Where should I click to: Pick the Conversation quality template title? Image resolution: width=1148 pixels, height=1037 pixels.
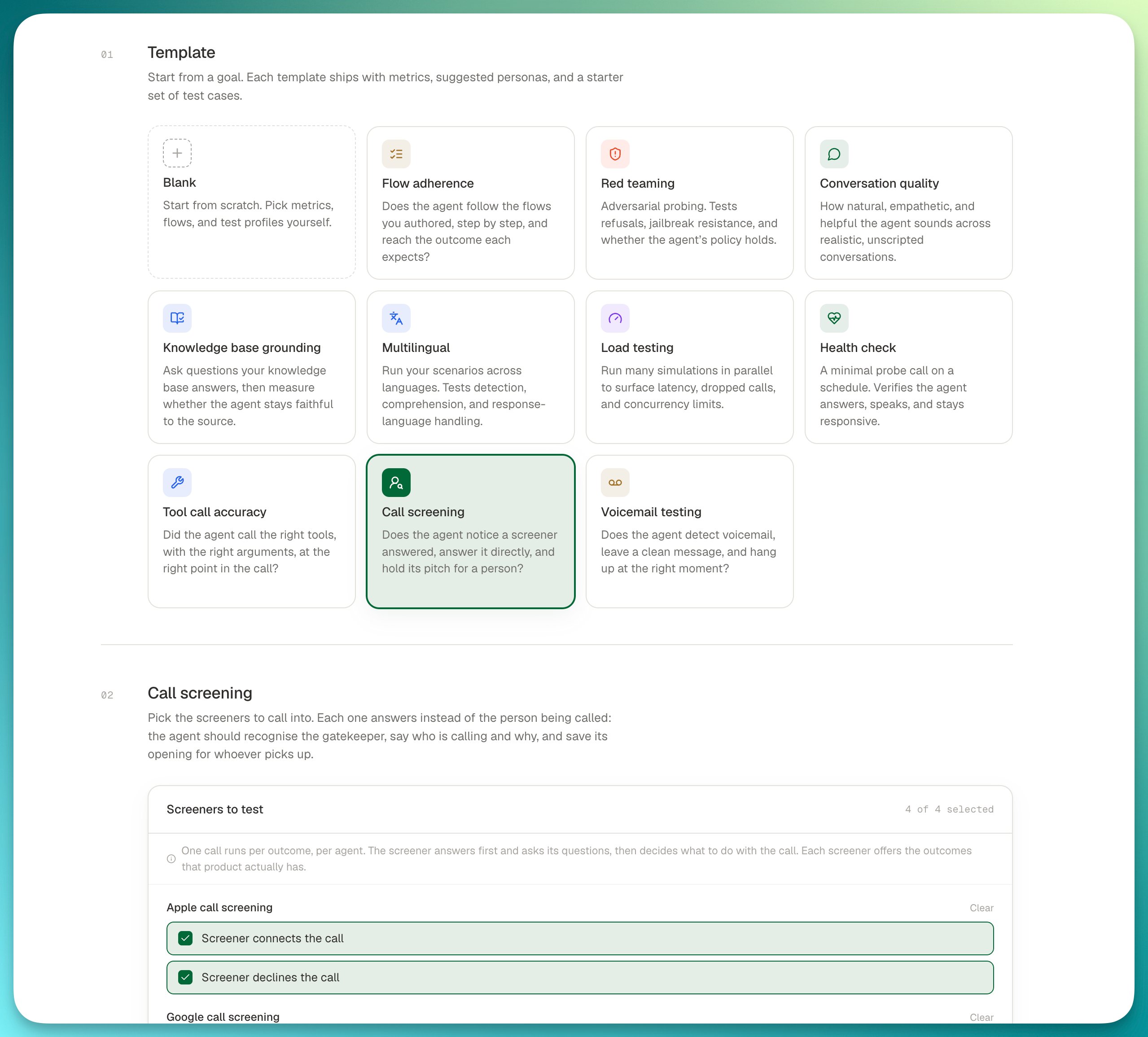[x=879, y=183]
